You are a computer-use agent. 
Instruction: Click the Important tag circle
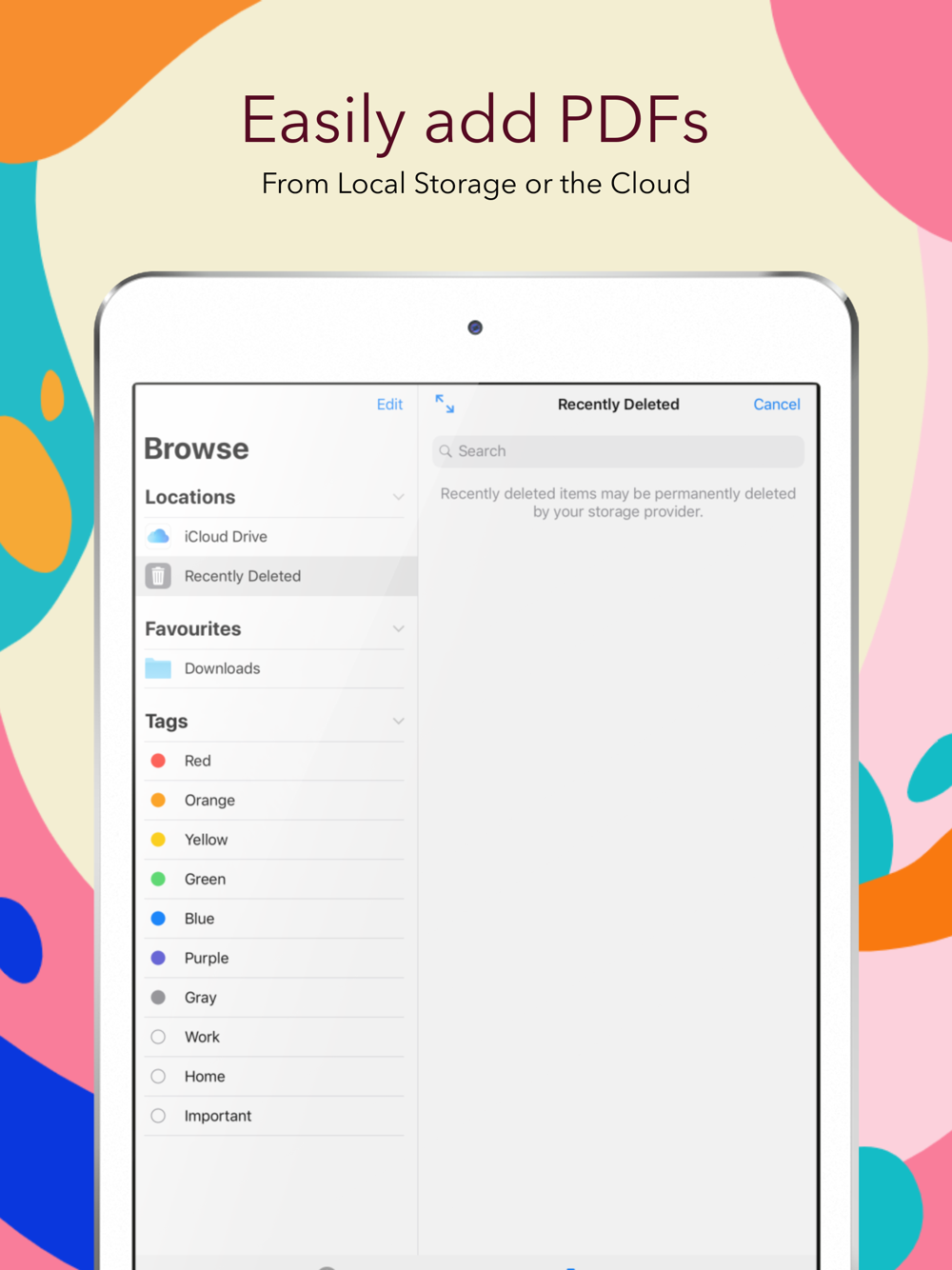(x=158, y=1116)
